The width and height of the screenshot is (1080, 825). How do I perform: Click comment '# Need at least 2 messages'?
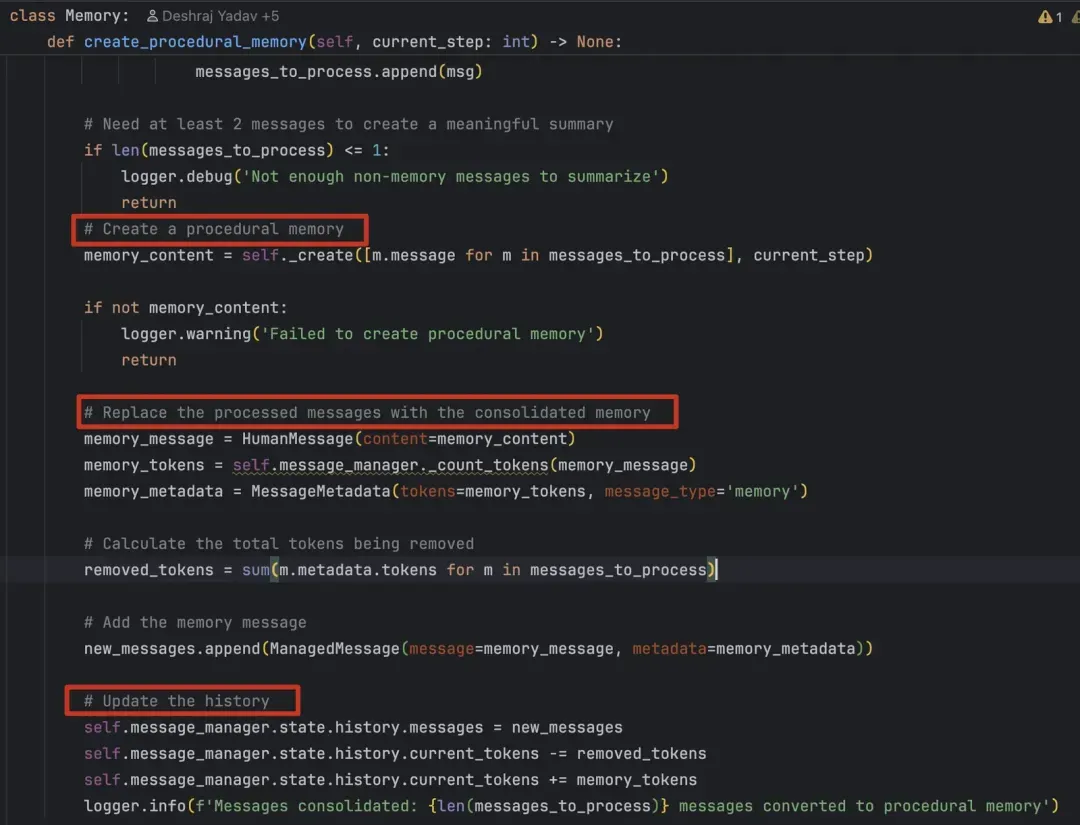[349, 125]
